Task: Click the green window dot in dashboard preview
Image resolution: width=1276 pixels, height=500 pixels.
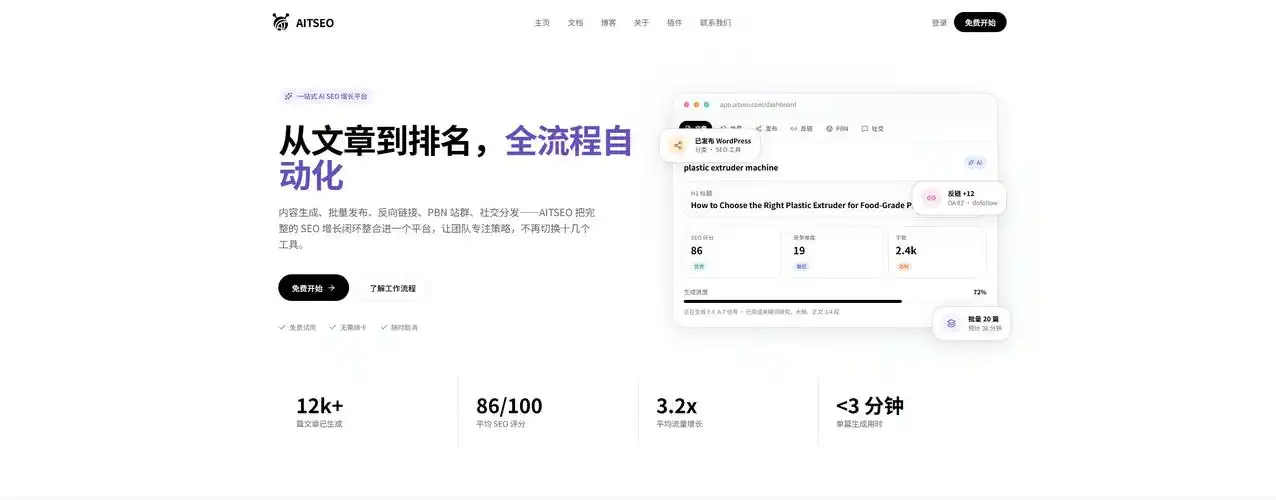Action: 707,104
